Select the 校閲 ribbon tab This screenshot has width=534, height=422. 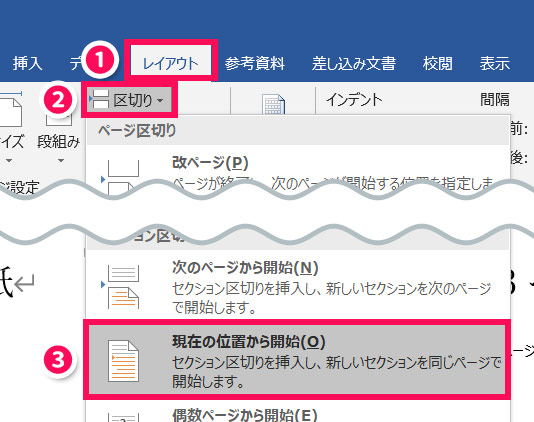438,63
